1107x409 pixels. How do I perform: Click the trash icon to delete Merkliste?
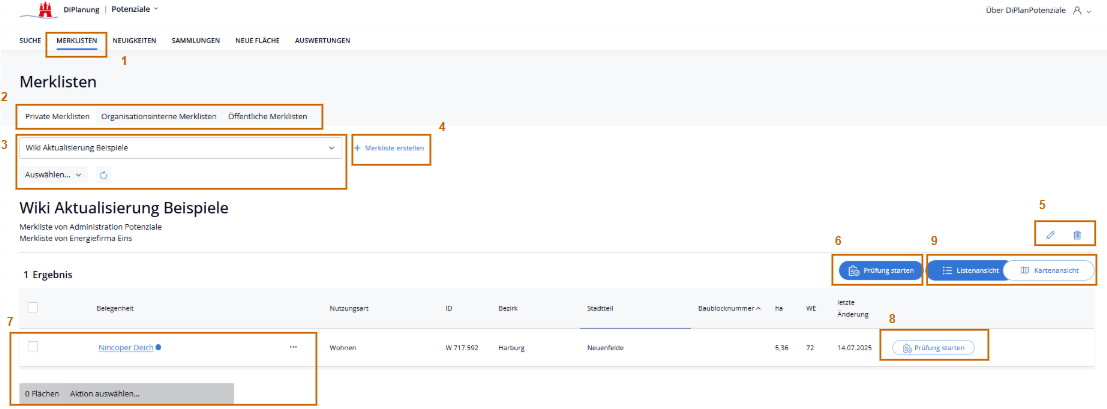click(x=1077, y=234)
